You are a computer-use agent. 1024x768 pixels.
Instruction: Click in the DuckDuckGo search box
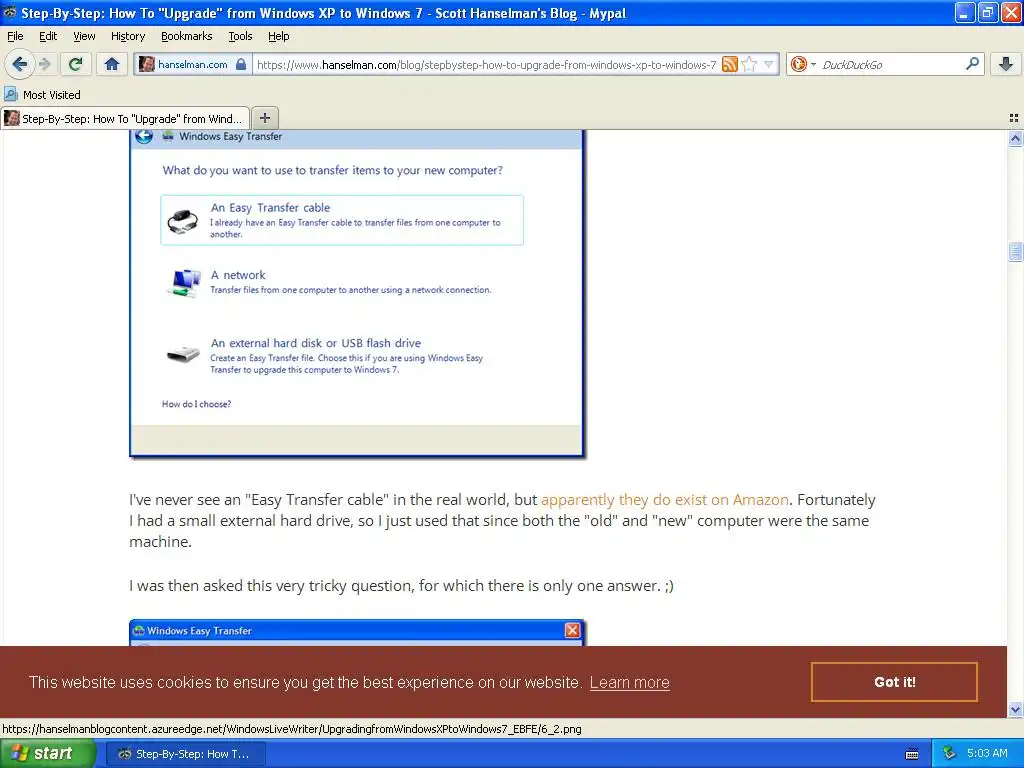click(891, 64)
